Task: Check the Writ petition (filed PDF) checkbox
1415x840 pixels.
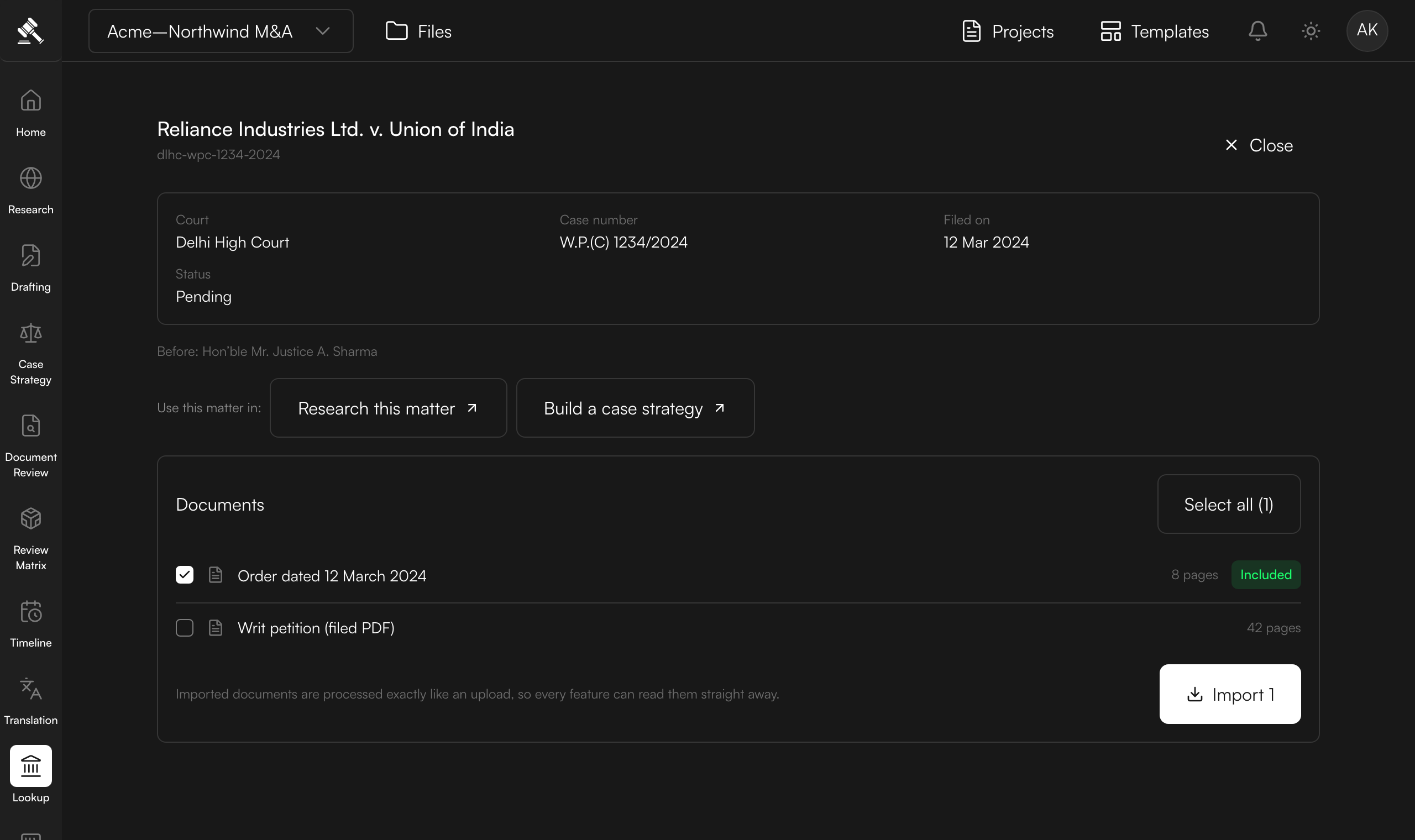Action: point(185,628)
